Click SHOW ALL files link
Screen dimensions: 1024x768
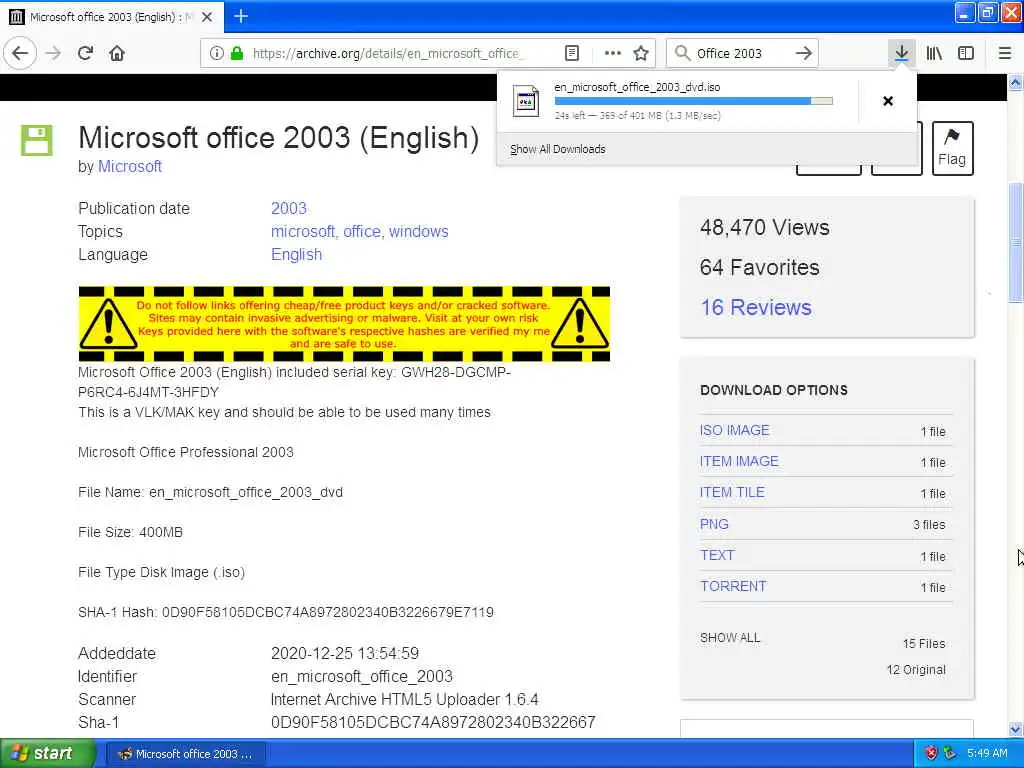click(x=730, y=638)
